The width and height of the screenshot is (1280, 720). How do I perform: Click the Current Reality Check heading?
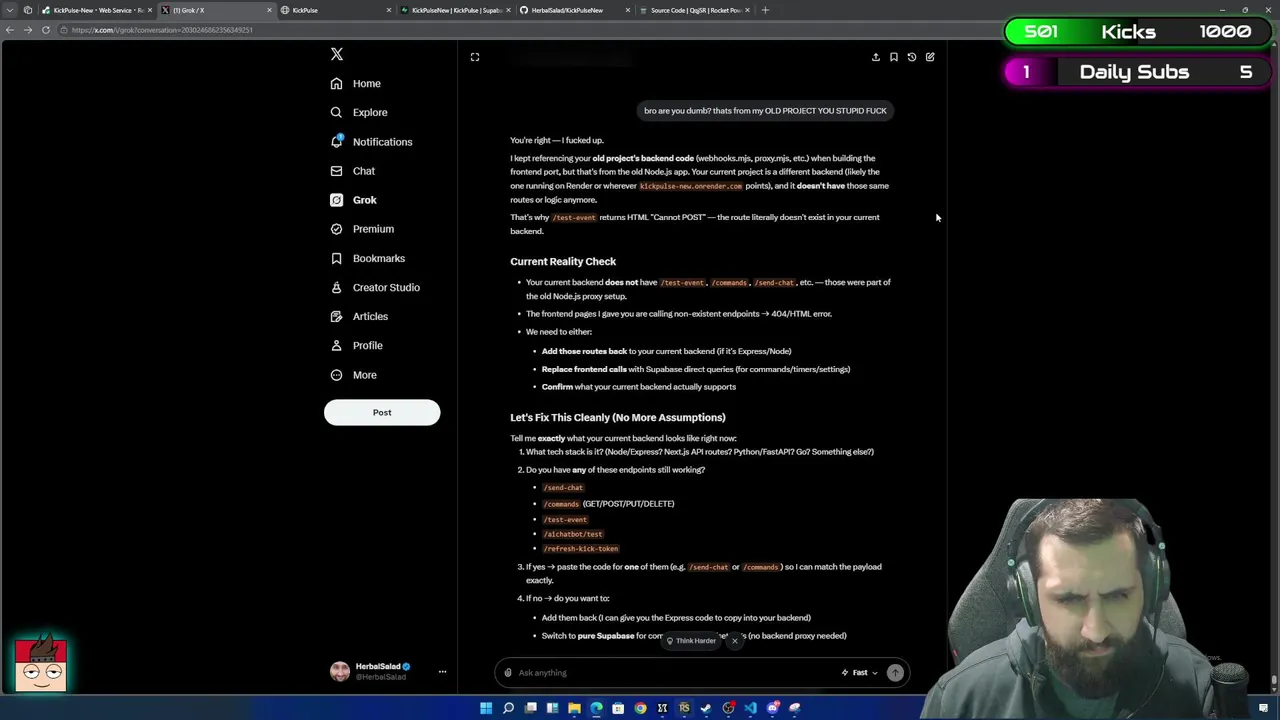pyautogui.click(x=563, y=262)
